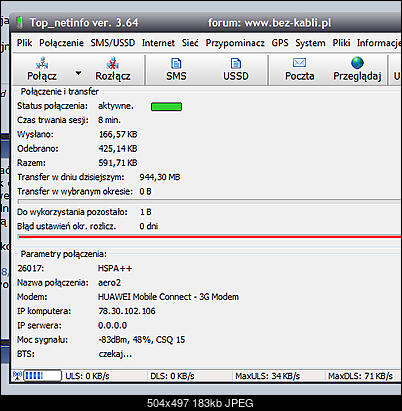This screenshot has width=402, height=411.
Task: Click the MaxDLS: 71 KB/s status entry
Action: coord(360,376)
